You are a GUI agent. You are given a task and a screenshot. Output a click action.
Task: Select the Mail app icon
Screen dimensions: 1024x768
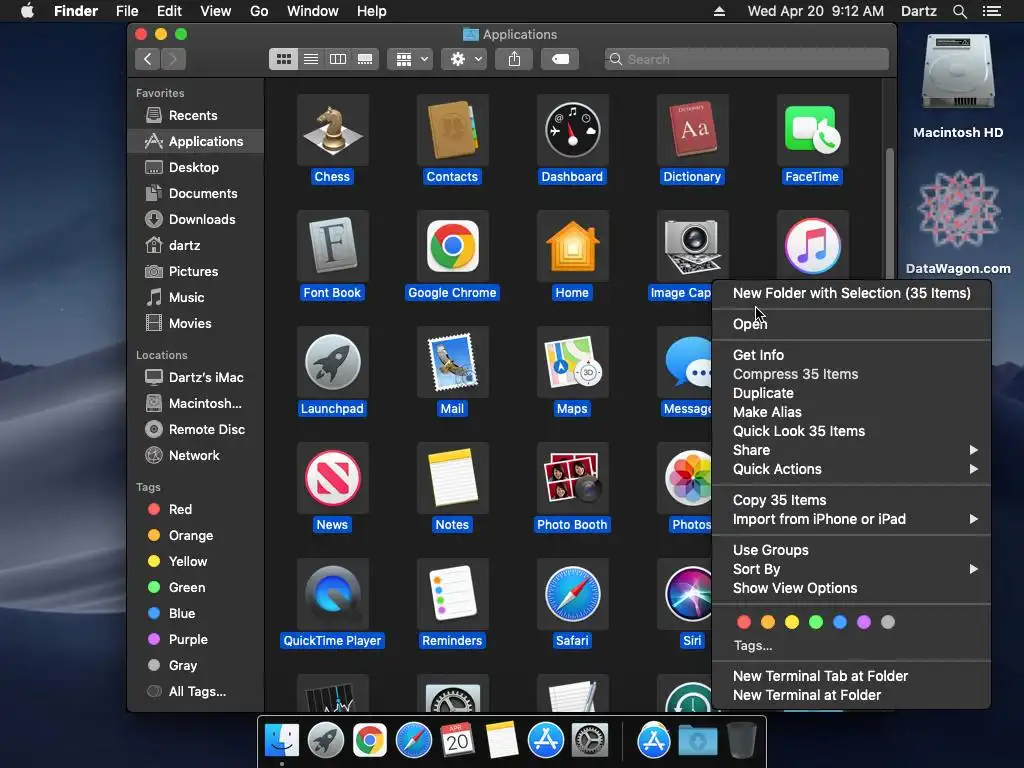coord(452,362)
